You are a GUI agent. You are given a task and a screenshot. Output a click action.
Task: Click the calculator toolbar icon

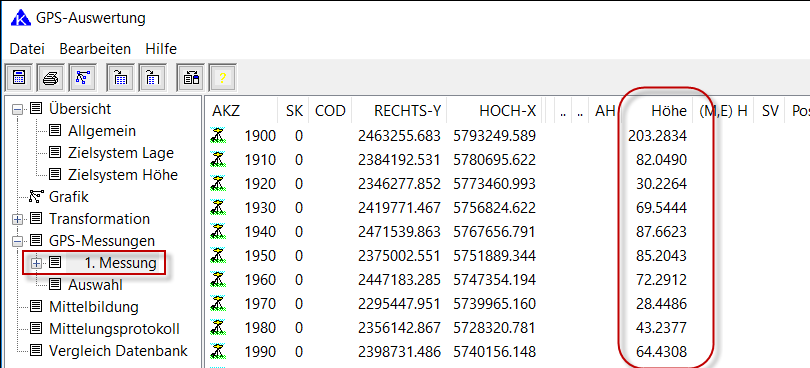(19, 78)
